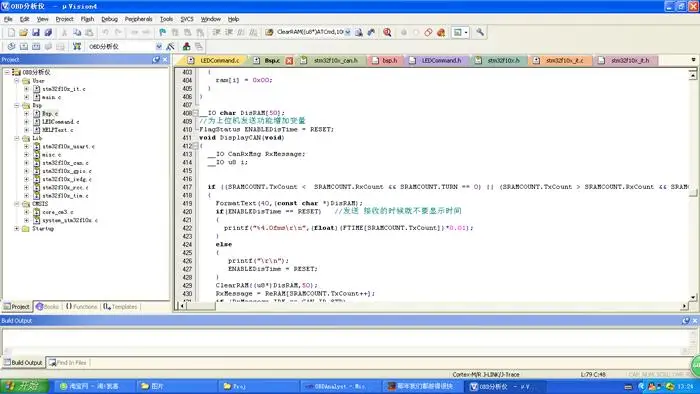
Task: Select the Find In Files tab
Action: click(68, 363)
